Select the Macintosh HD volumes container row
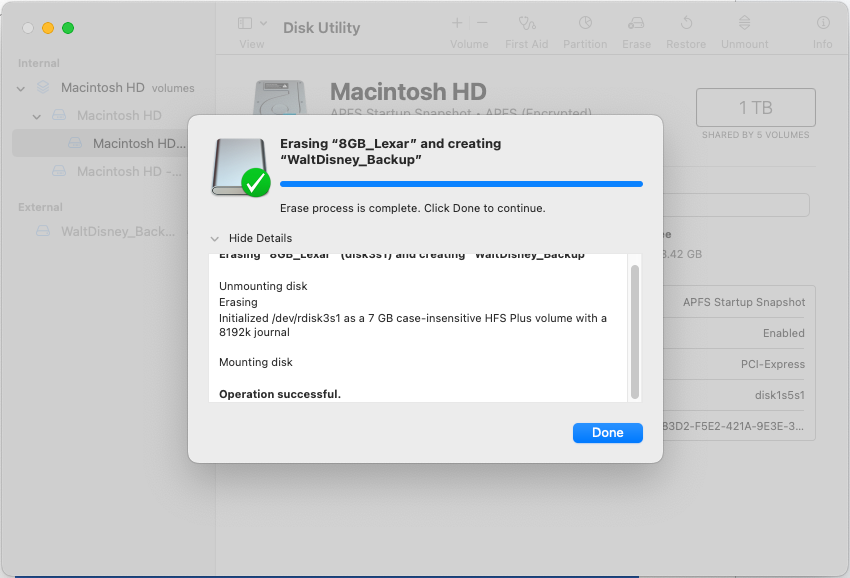 click(x=108, y=87)
